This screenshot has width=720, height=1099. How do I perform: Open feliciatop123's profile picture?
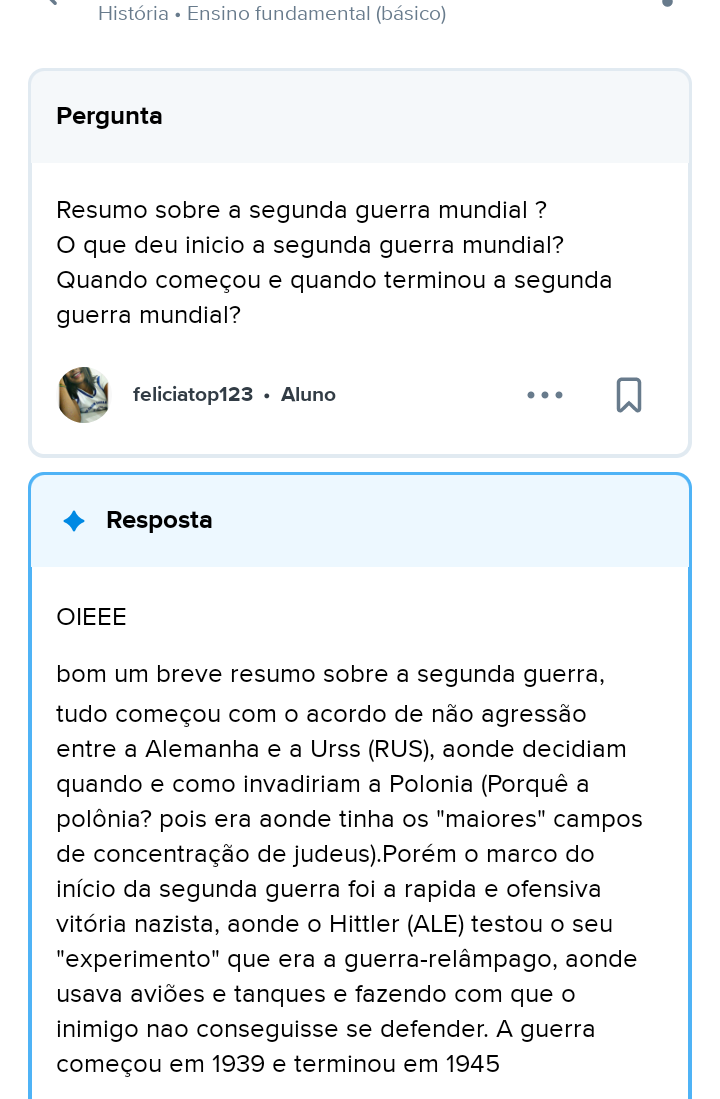(84, 395)
